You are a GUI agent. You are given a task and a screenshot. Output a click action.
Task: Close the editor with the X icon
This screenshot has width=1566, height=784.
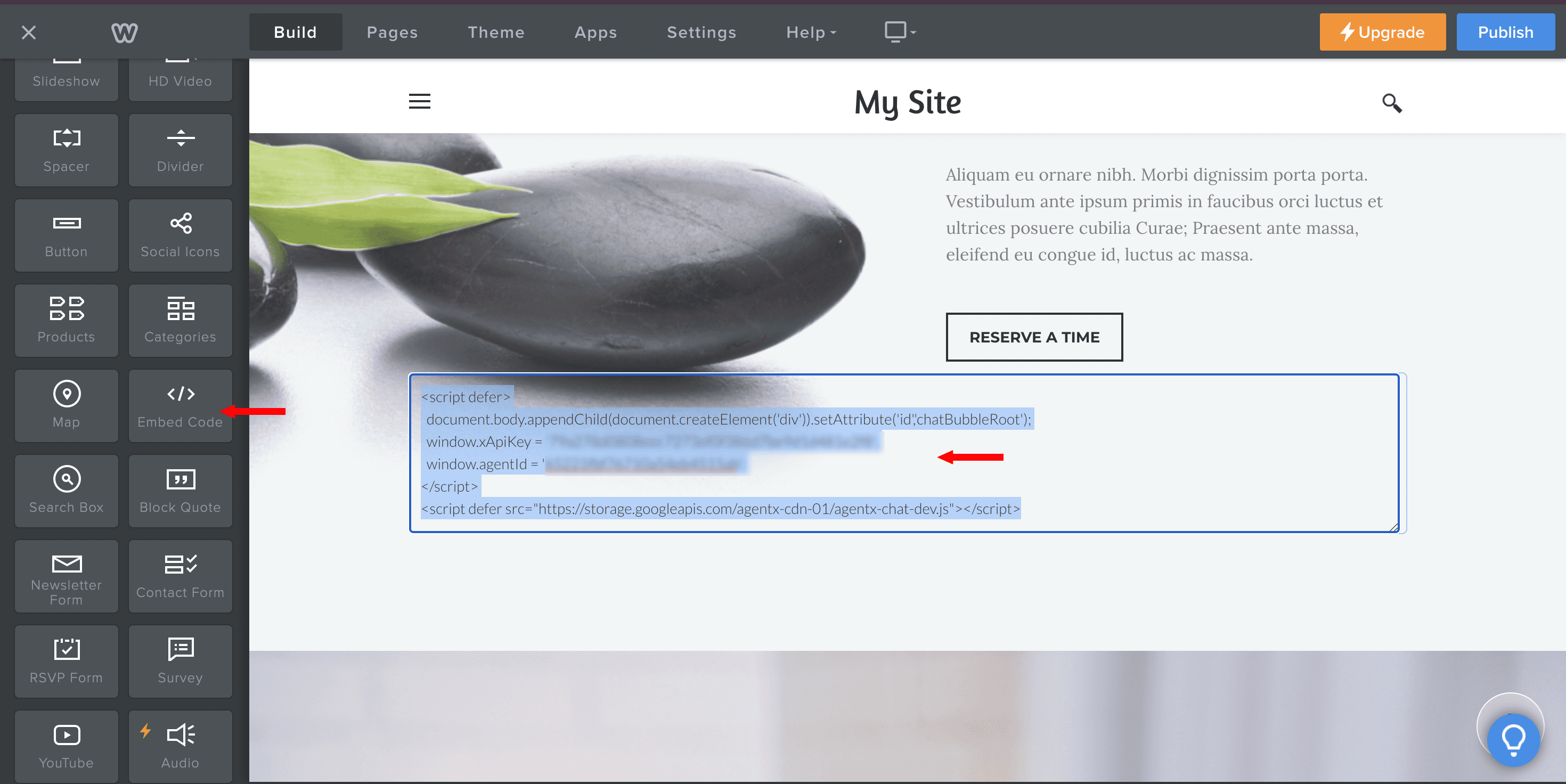point(29,32)
